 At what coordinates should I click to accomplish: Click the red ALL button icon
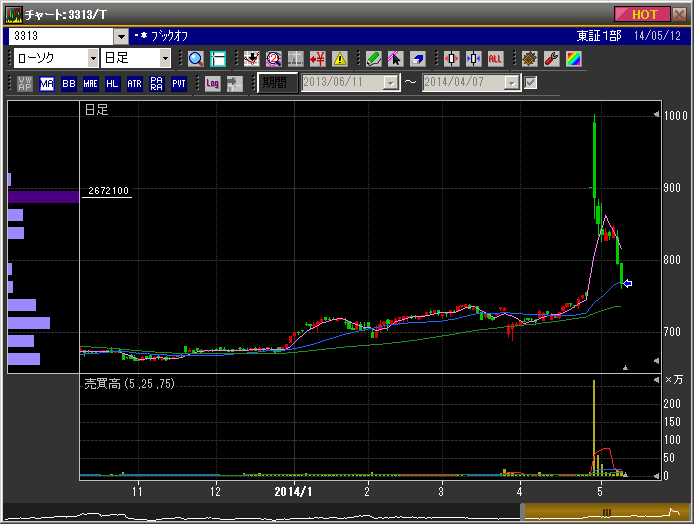(495, 59)
